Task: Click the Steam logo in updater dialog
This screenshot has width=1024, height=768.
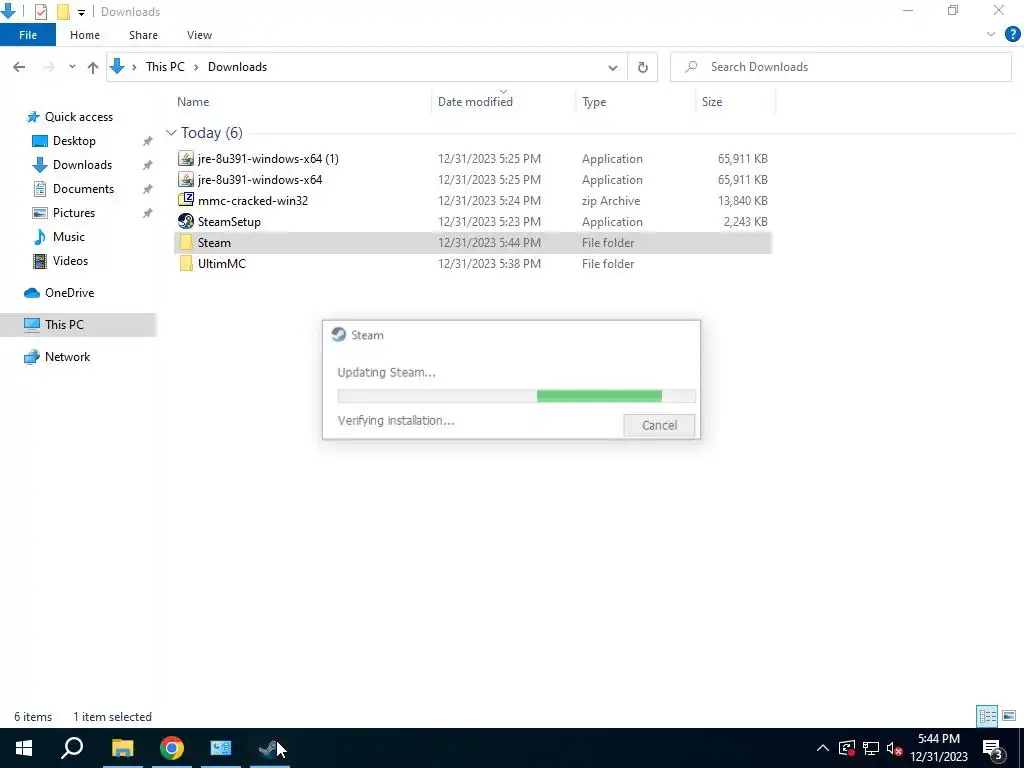Action: [338, 334]
